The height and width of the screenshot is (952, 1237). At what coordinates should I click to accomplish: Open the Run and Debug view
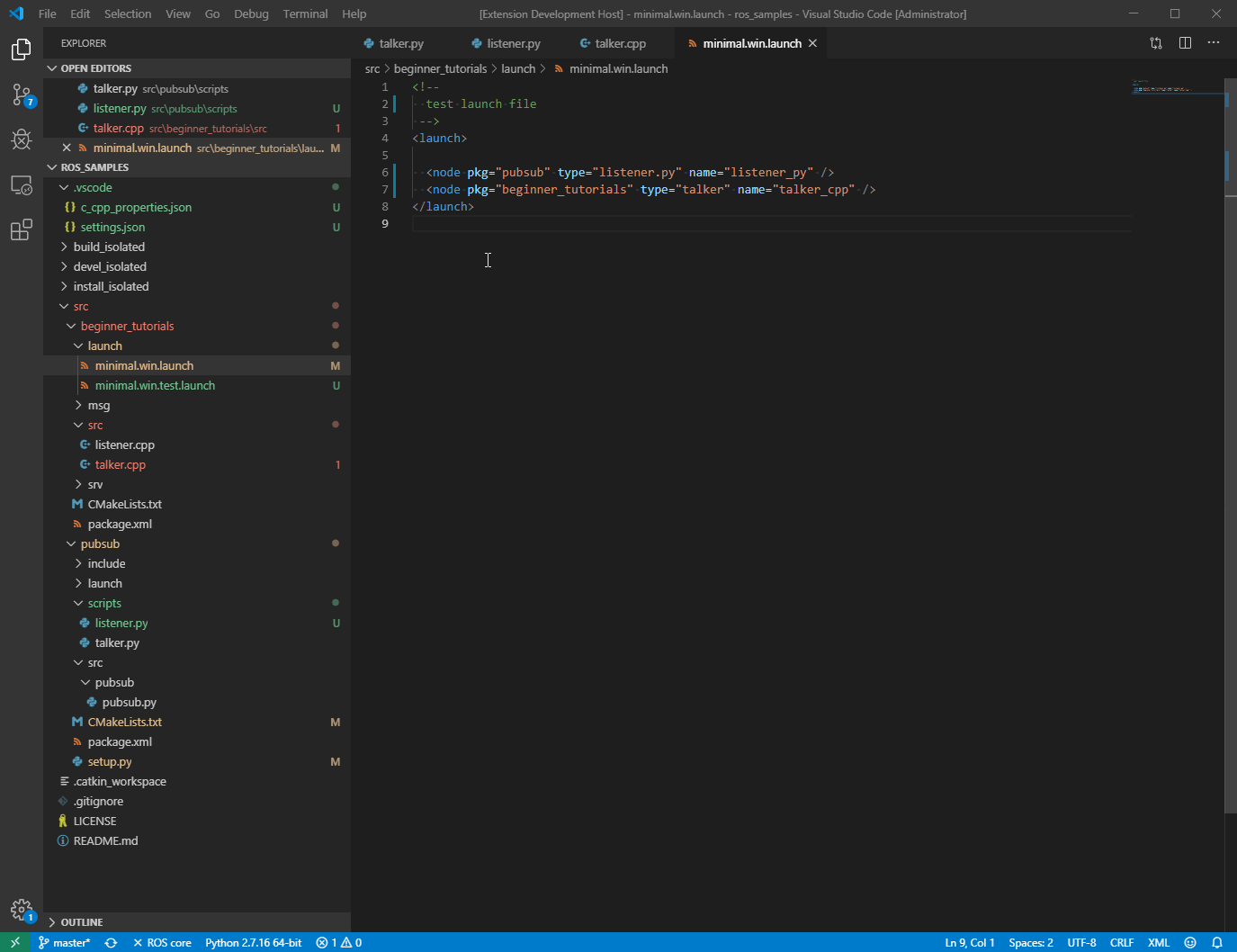[x=21, y=139]
